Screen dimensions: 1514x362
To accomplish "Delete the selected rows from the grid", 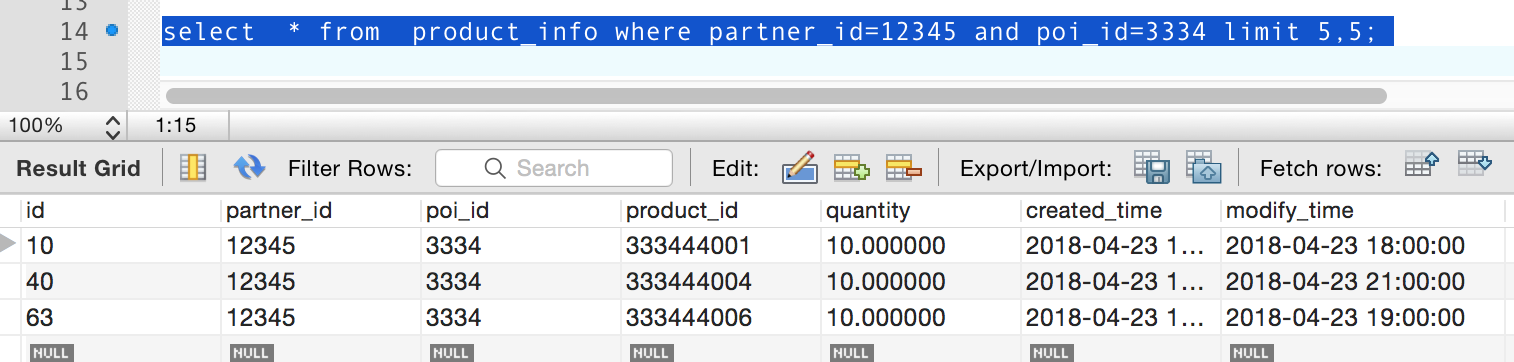I will point(903,167).
